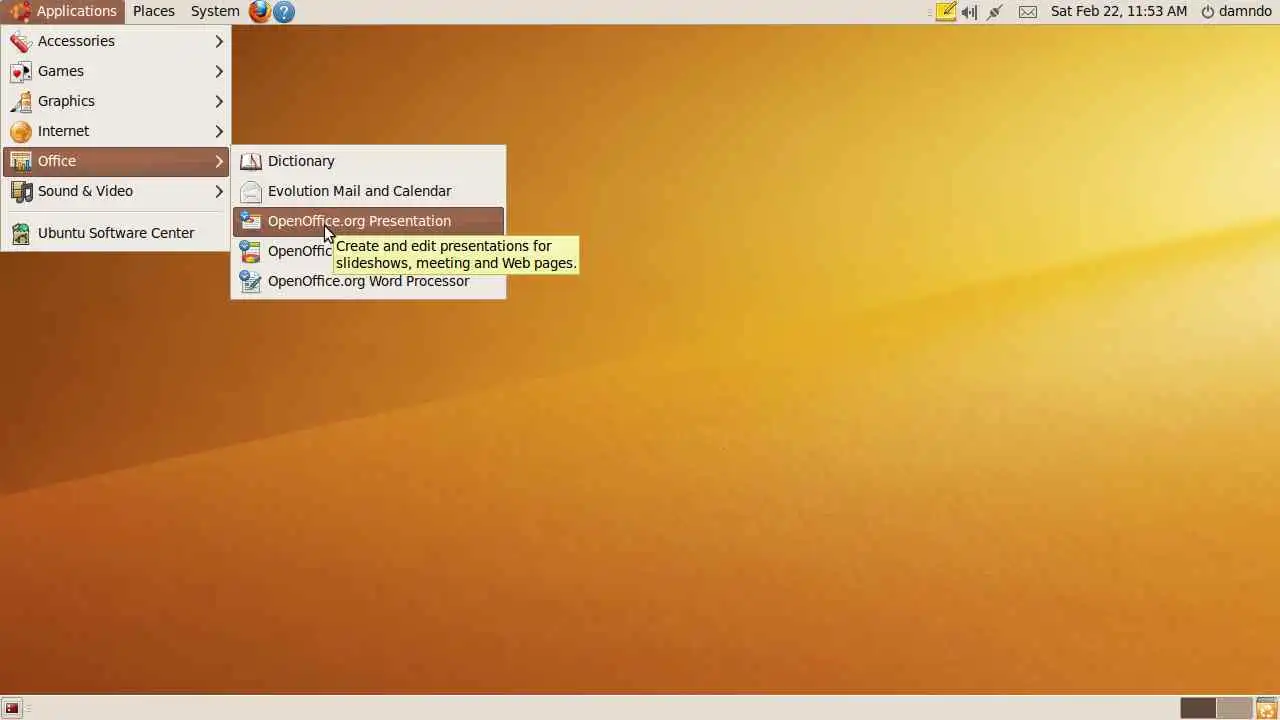The width and height of the screenshot is (1280, 720).
Task: Select the Sound & Video menu entry
Action: (x=116, y=191)
